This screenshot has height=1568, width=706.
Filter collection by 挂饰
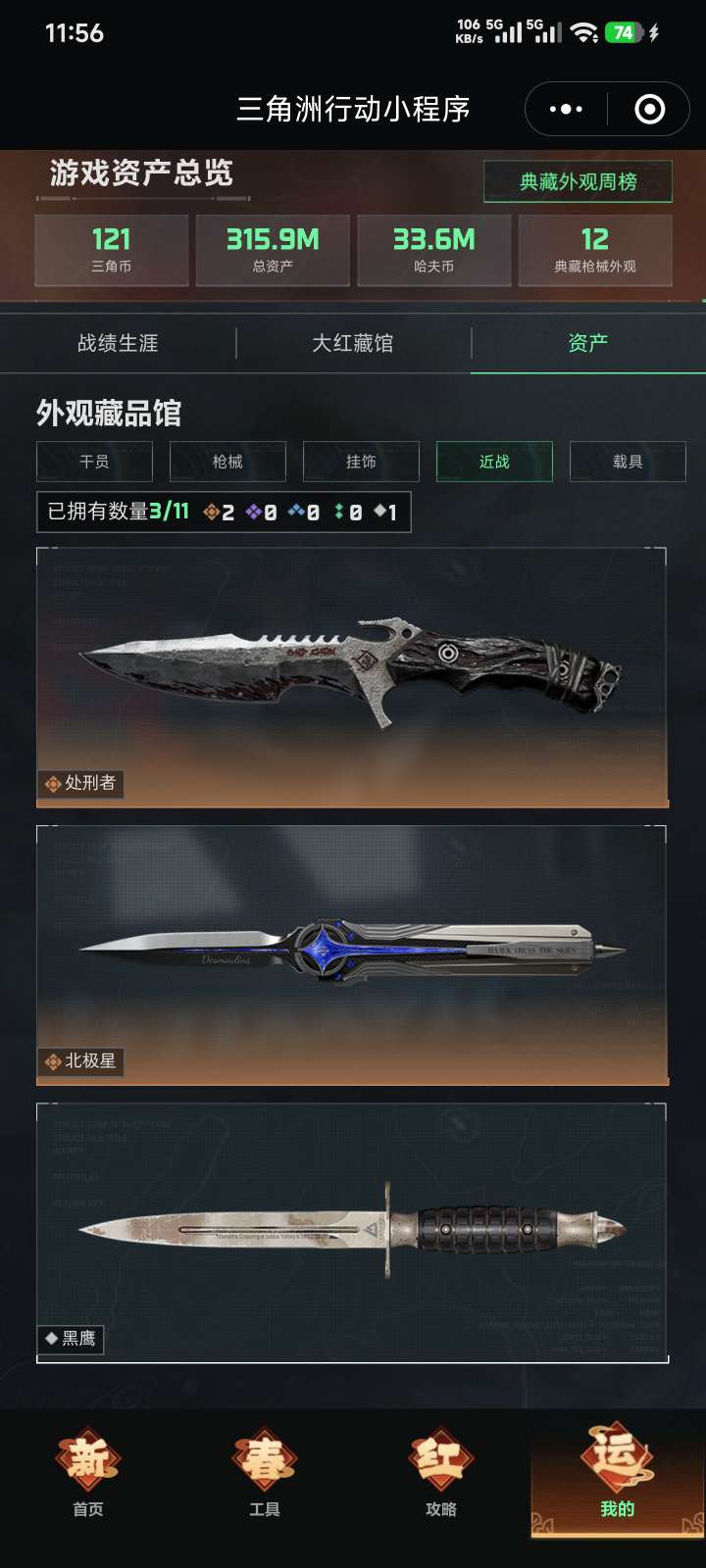click(361, 462)
